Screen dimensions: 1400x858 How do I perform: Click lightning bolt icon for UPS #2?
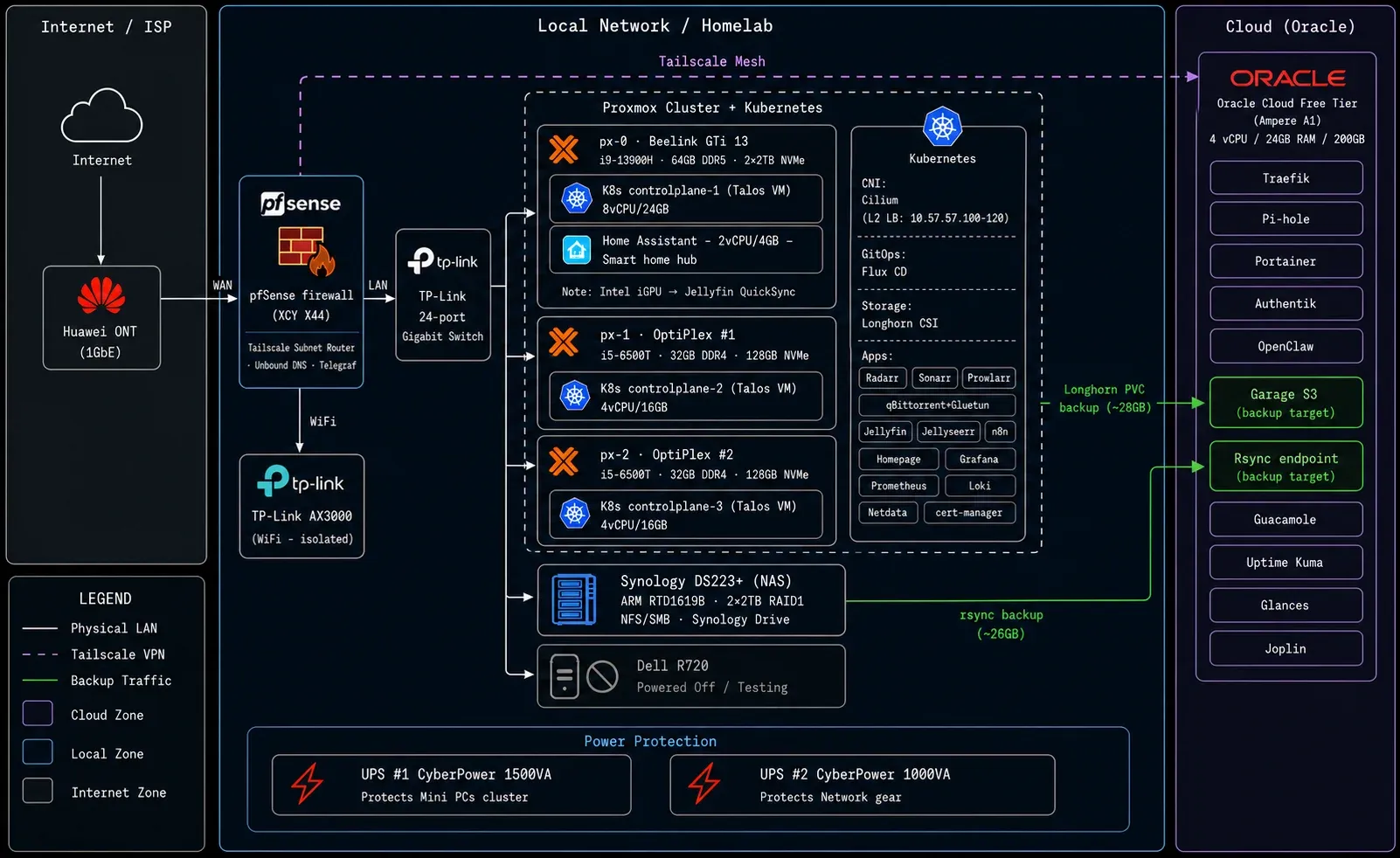[x=704, y=783]
